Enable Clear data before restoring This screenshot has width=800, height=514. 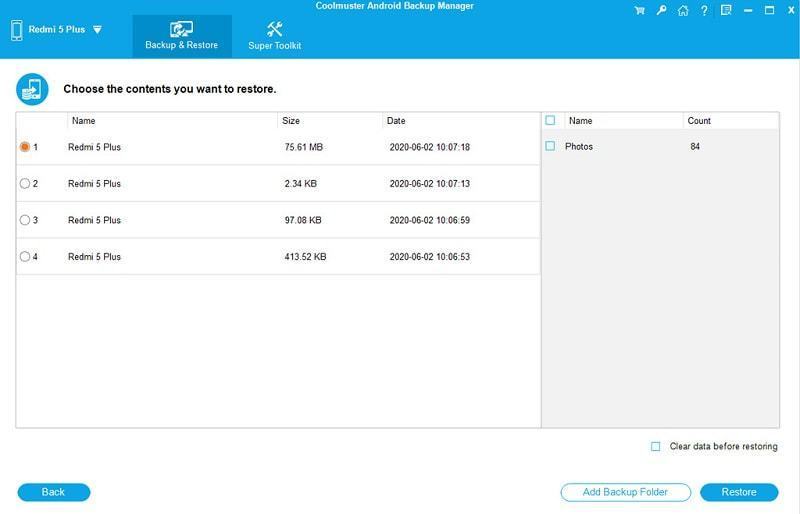pyautogui.click(x=656, y=447)
